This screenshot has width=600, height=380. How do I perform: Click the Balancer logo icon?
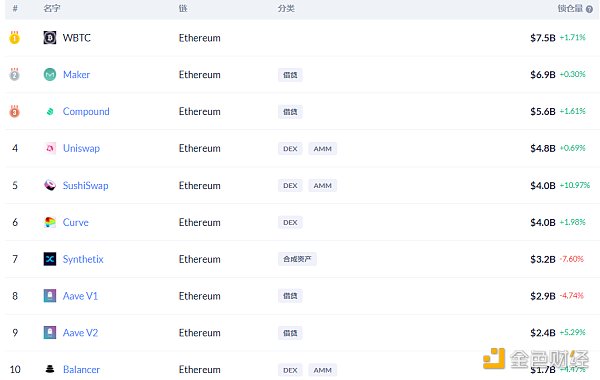pyautogui.click(x=50, y=369)
